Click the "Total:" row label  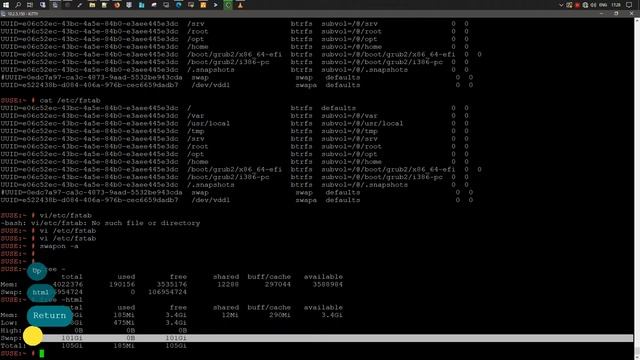(x=13, y=346)
